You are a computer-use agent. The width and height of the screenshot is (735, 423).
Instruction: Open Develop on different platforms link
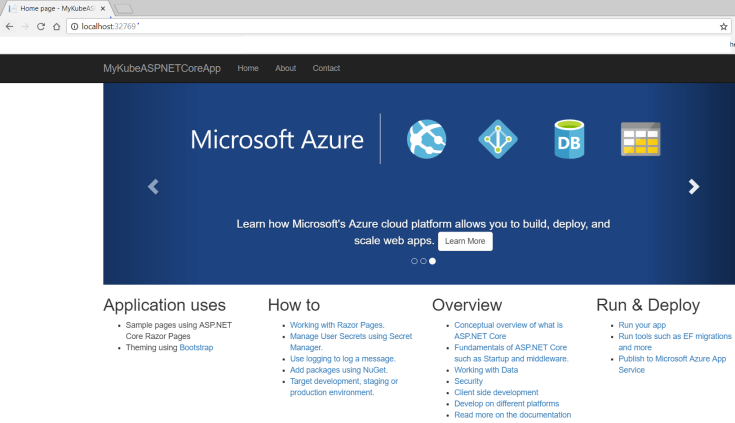507,404
